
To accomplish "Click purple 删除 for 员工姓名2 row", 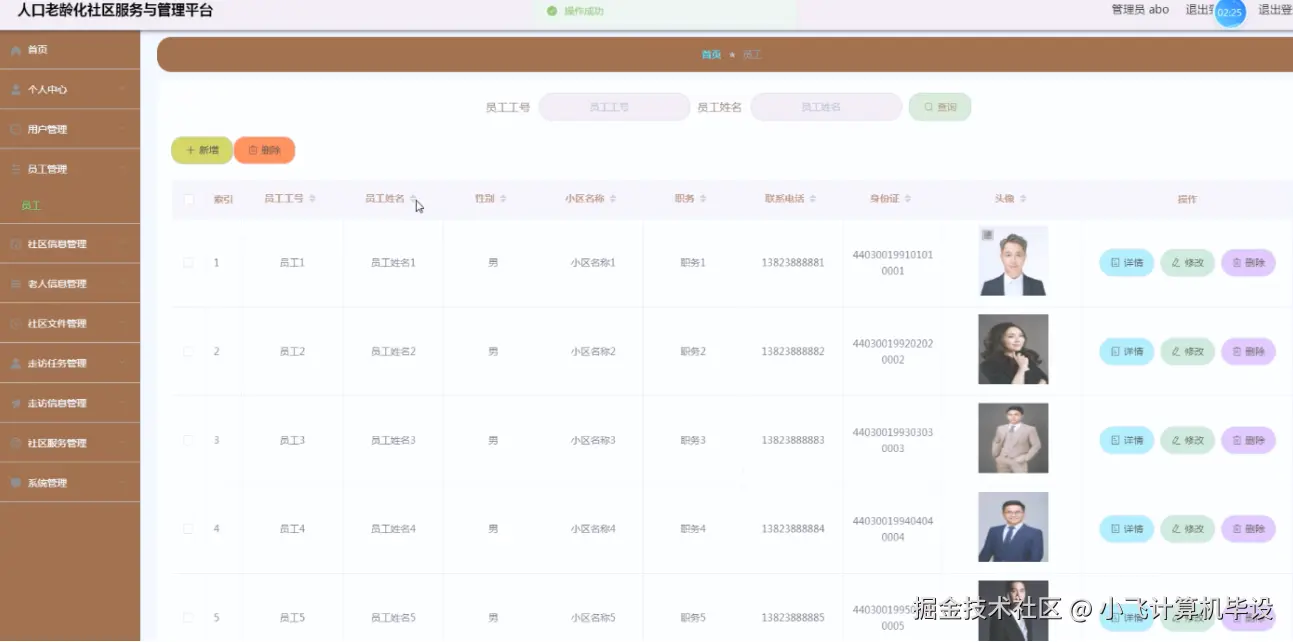I will point(1248,352).
